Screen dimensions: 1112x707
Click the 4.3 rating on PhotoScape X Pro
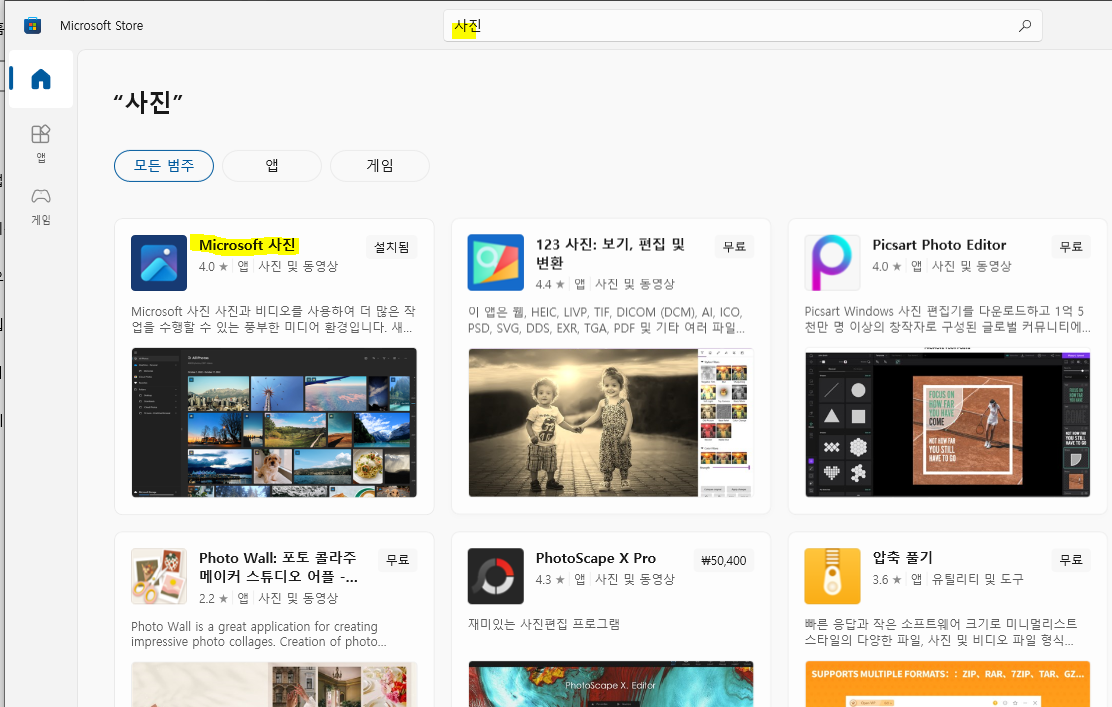550,579
